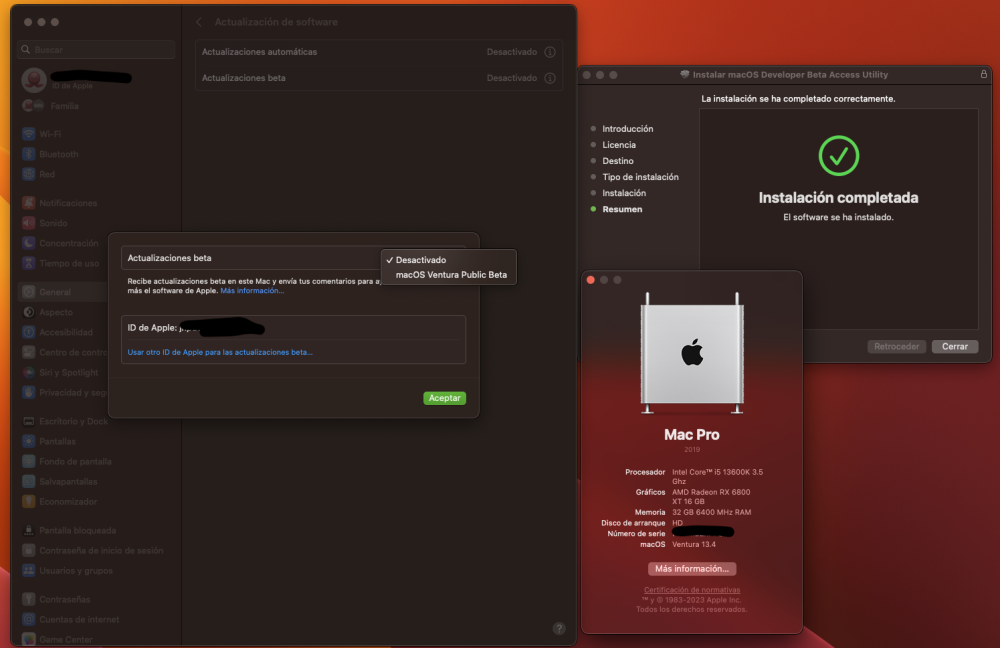The width and height of the screenshot is (1000, 648).
Task: Open Certificación de normativas link
Action: pos(692,590)
